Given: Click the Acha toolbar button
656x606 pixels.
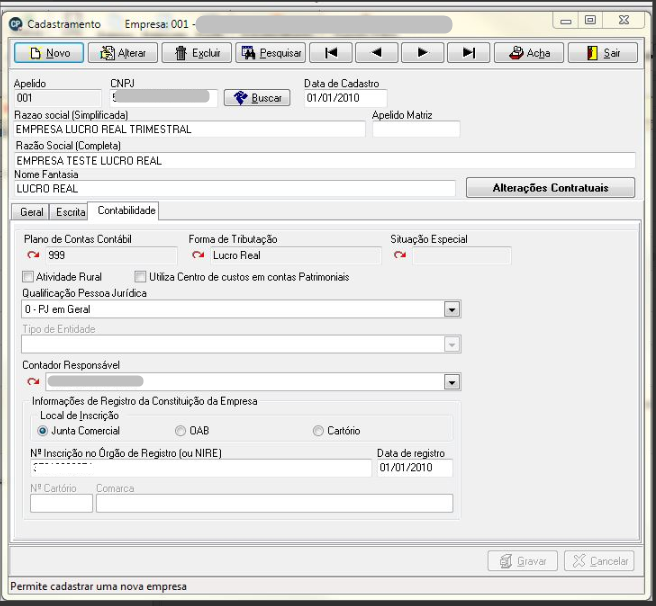Looking at the screenshot, I should point(529,53).
